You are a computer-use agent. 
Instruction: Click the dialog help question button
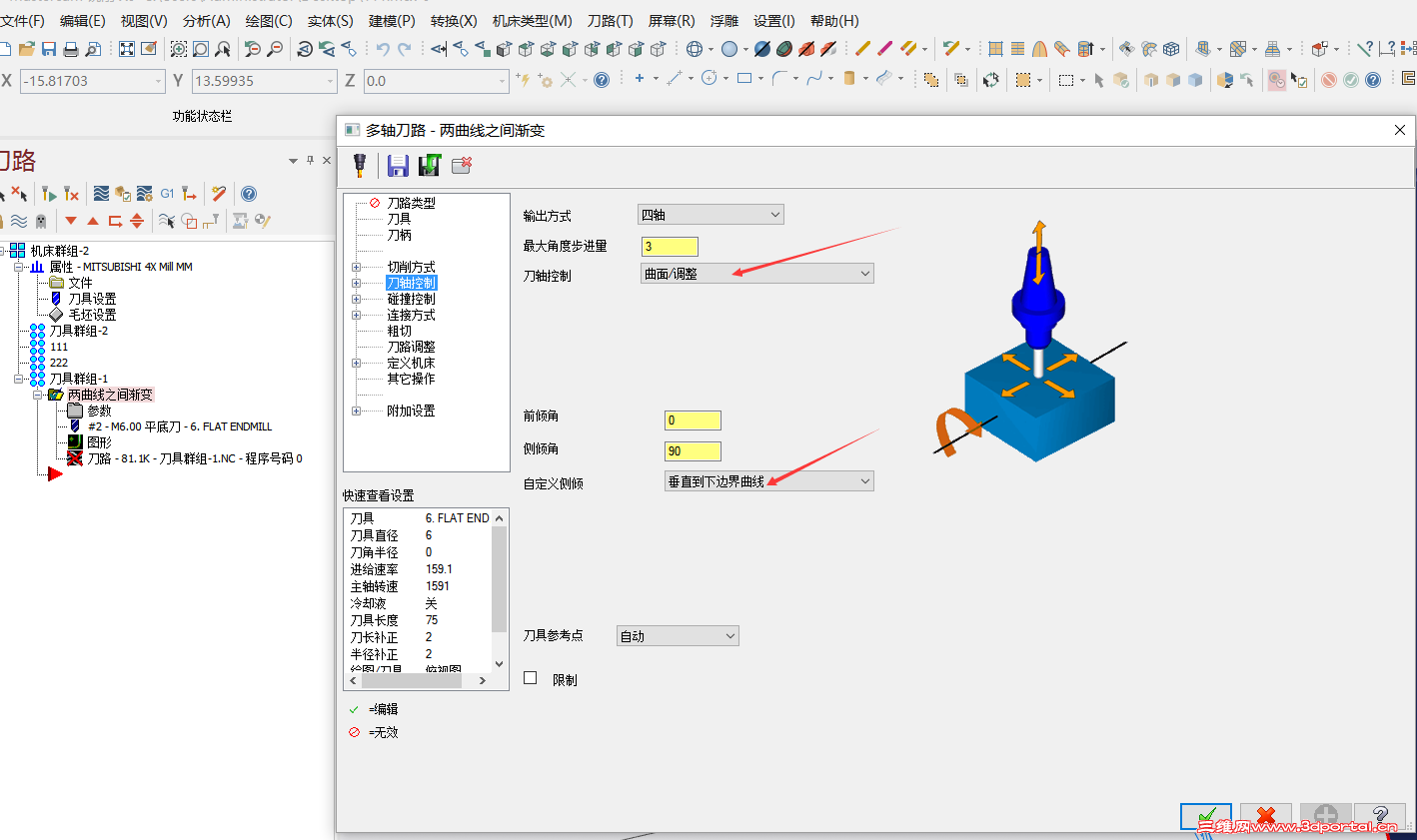tap(1380, 817)
